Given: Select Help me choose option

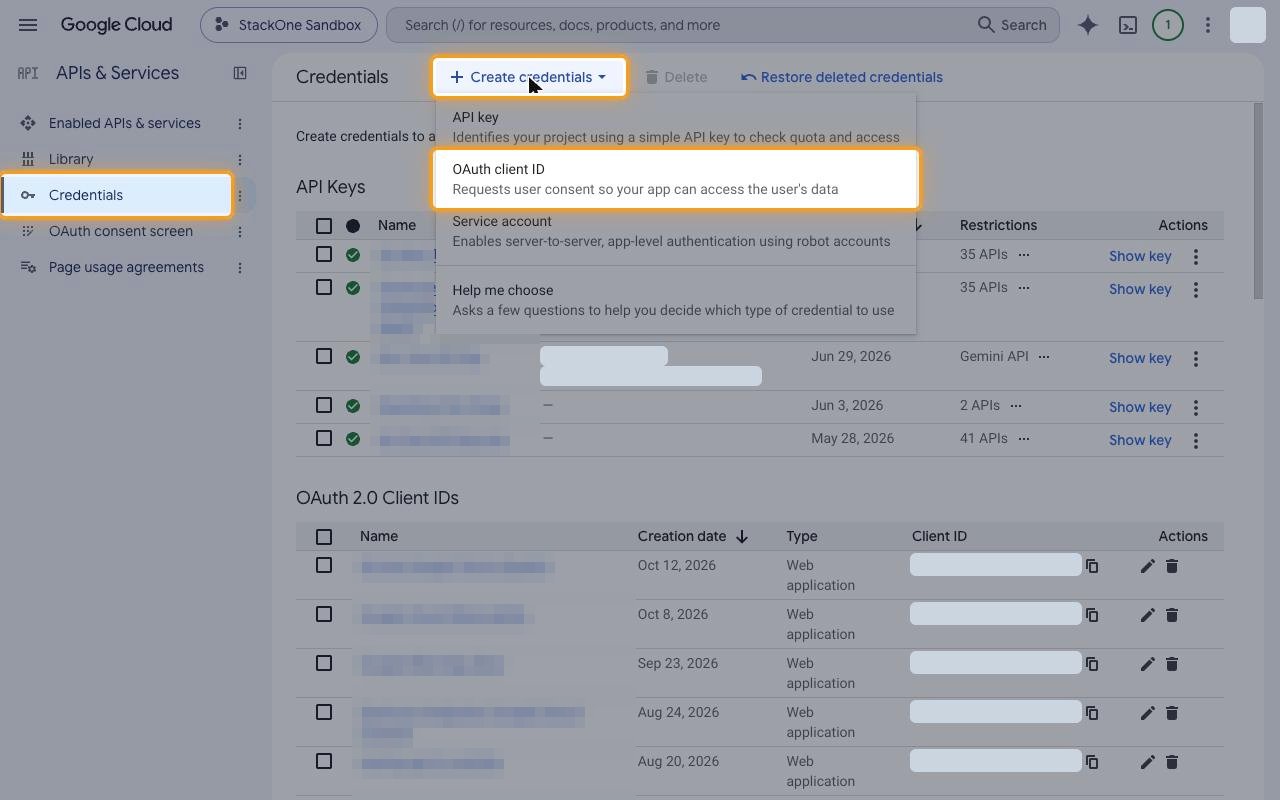Looking at the screenshot, I should [x=676, y=300].
